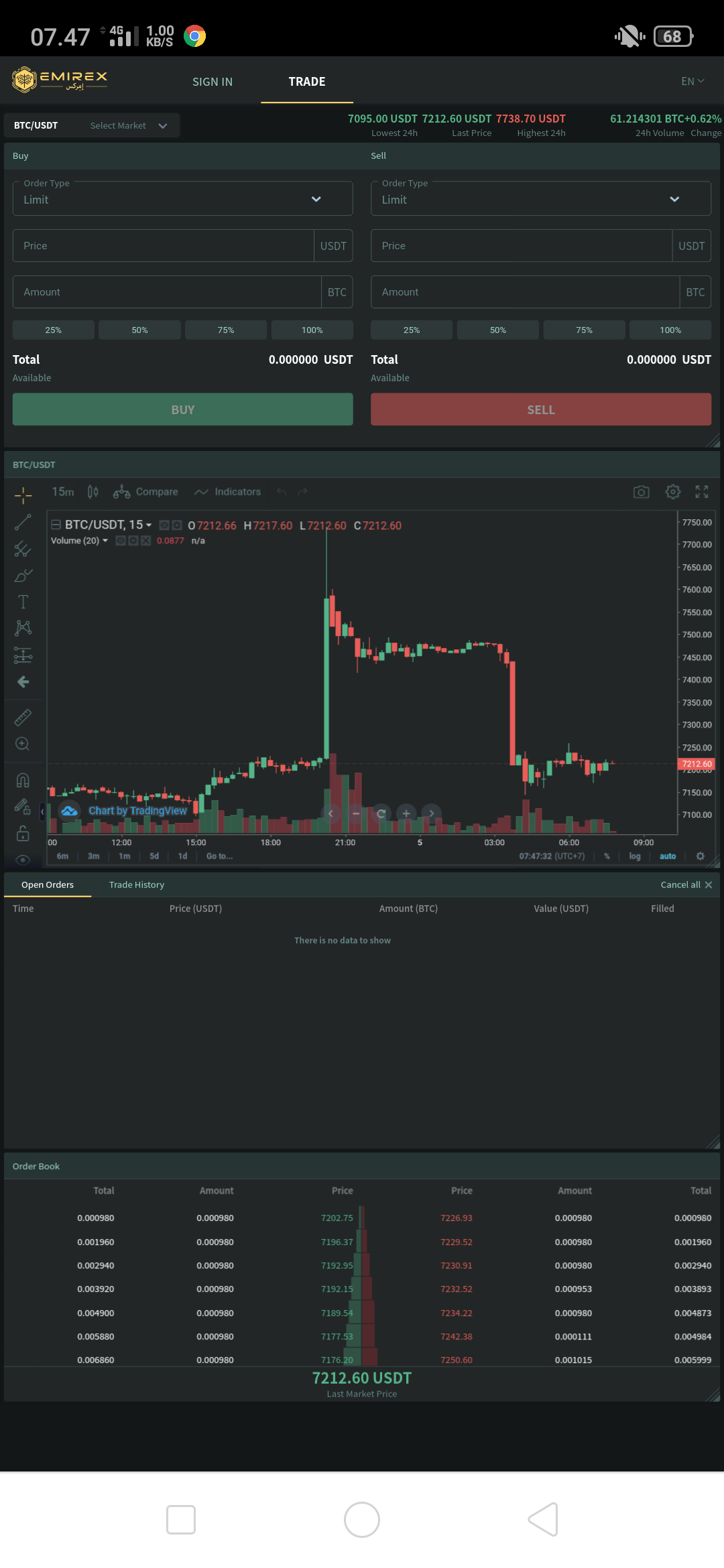
Task: Click the Emirex logo
Action: [60, 80]
